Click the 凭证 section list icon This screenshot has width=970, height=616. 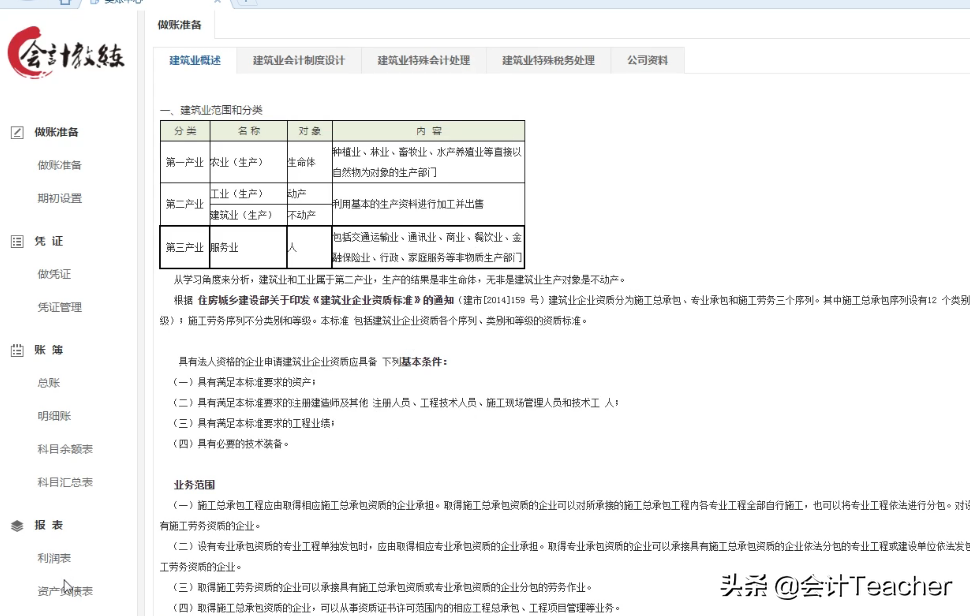pos(16,240)
